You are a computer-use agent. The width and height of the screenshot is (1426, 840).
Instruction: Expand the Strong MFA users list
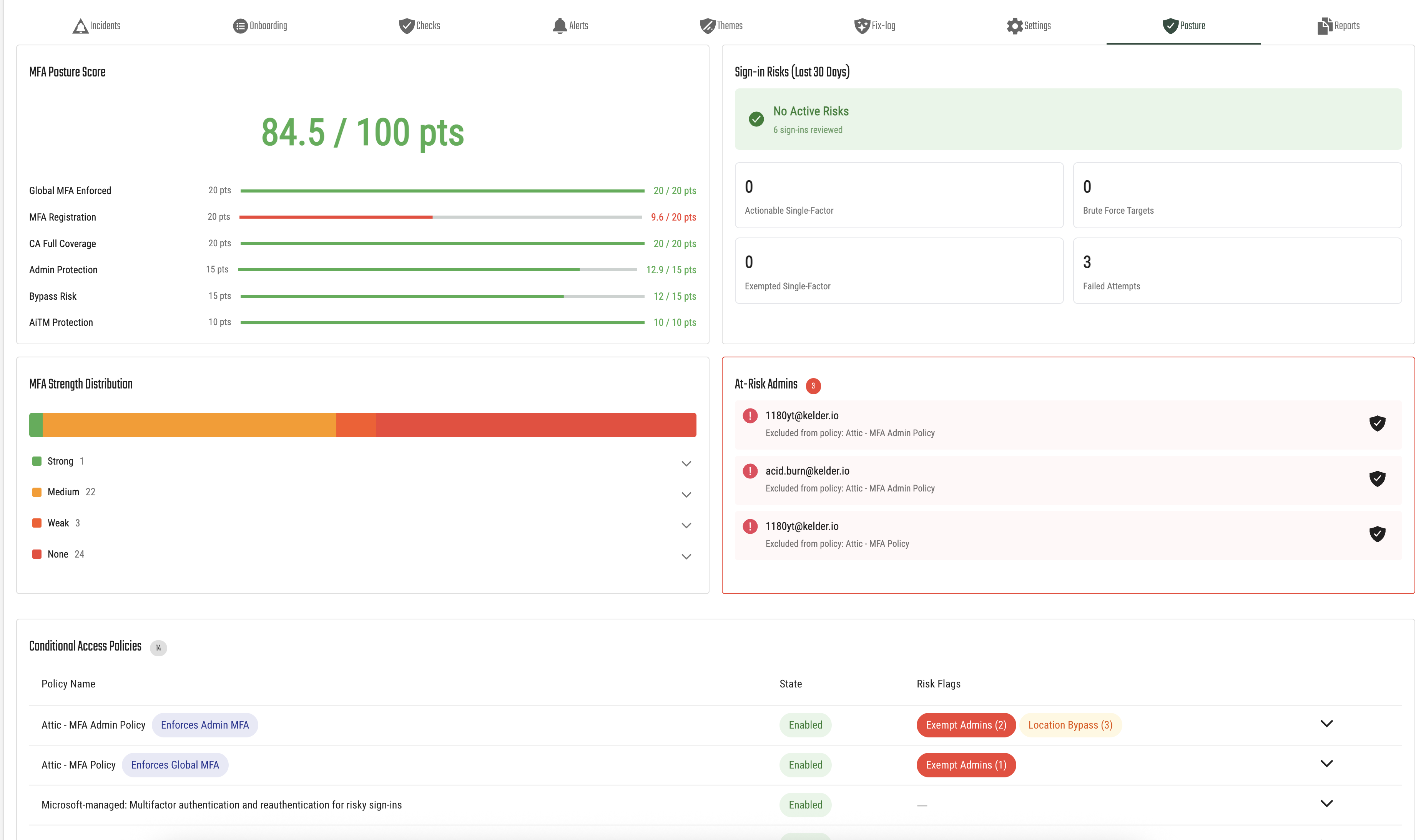click(686, 463)
